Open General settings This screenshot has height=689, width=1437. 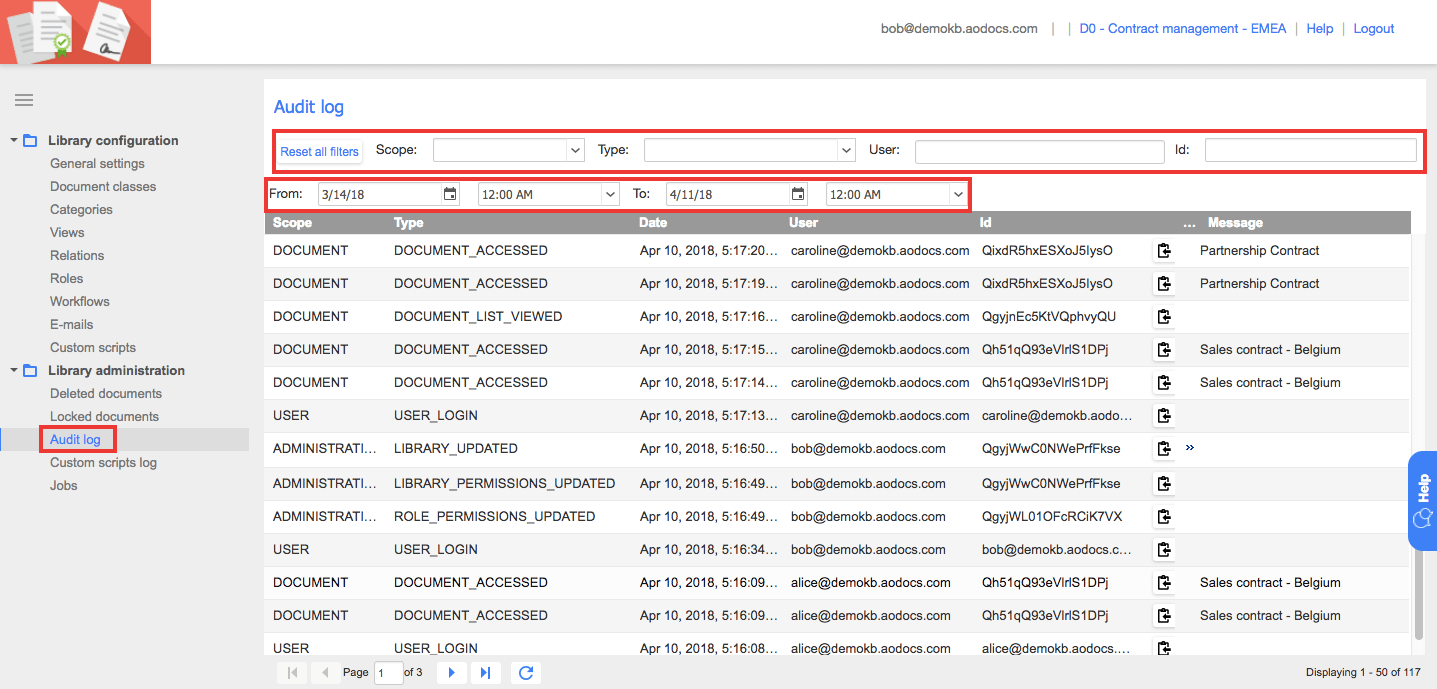pyautogui.click(x=98, y=164)
